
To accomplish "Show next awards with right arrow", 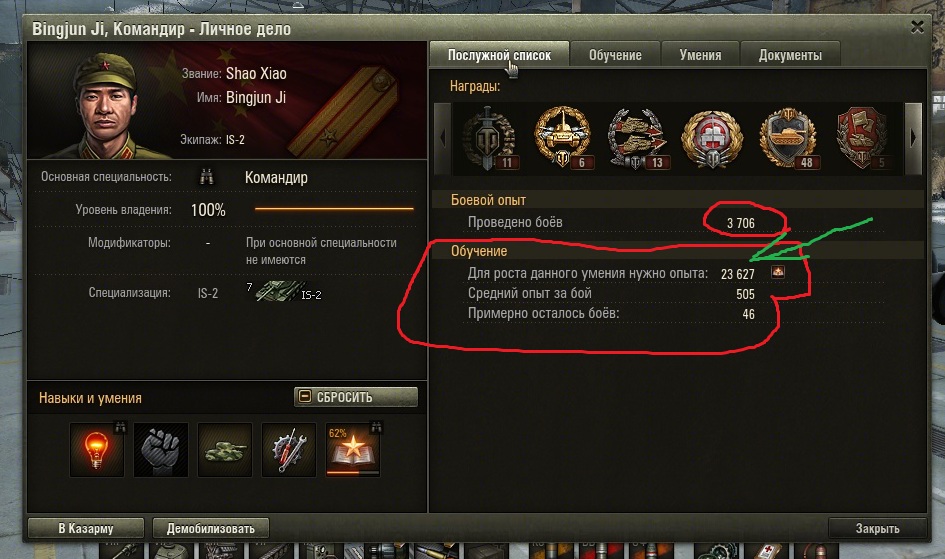I will coord(912,139).
